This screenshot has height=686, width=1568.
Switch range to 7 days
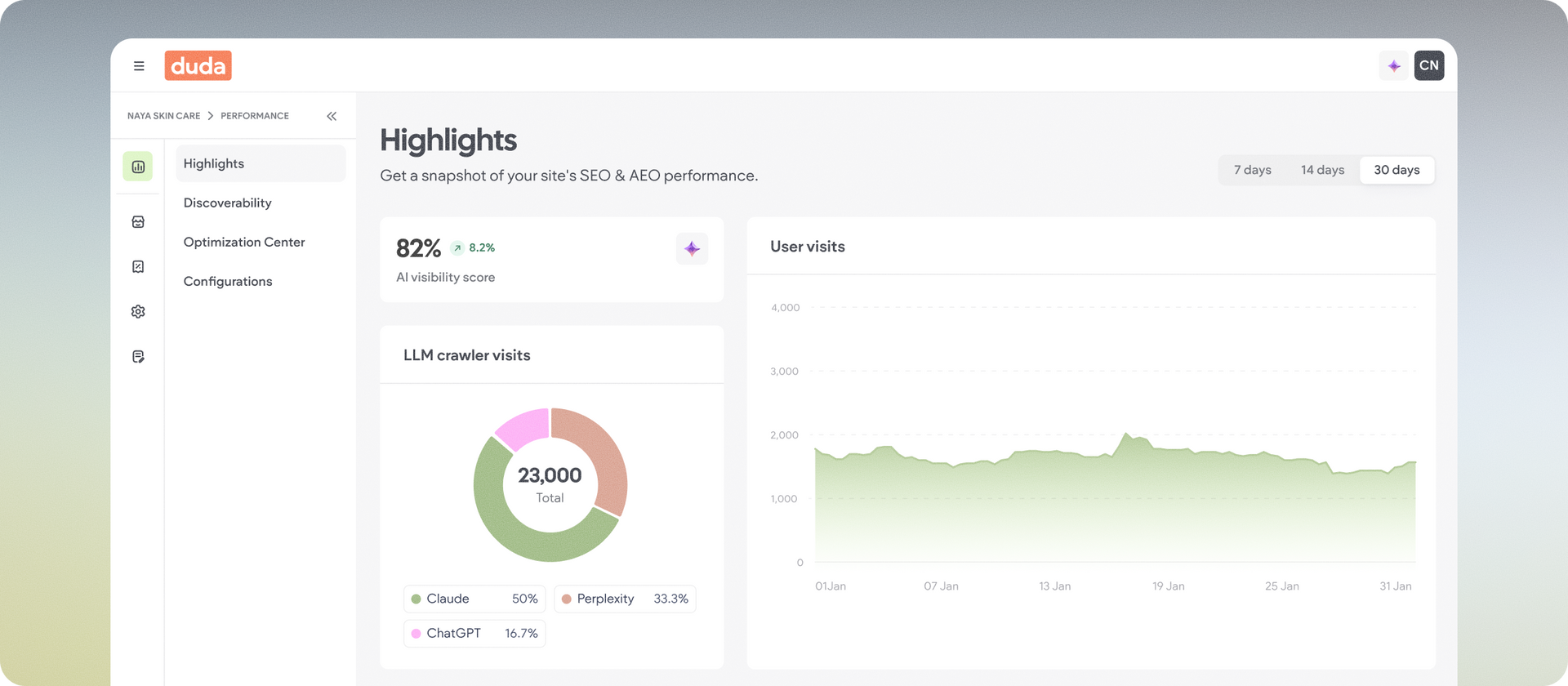1252,170
